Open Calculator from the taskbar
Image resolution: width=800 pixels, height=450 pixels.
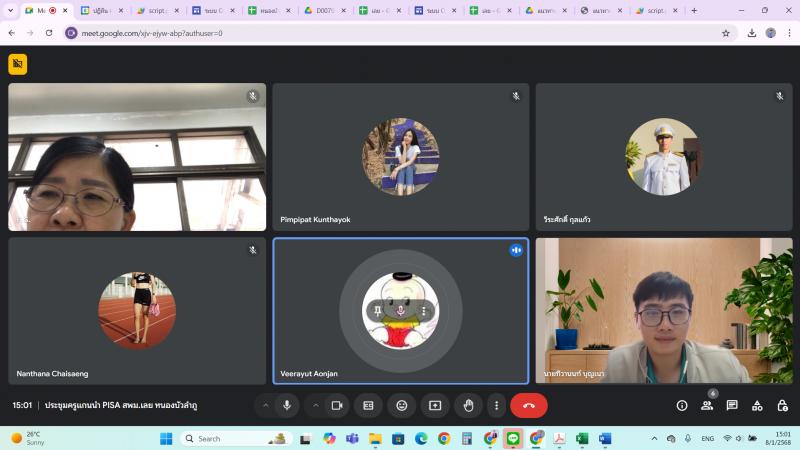[467, 439]
